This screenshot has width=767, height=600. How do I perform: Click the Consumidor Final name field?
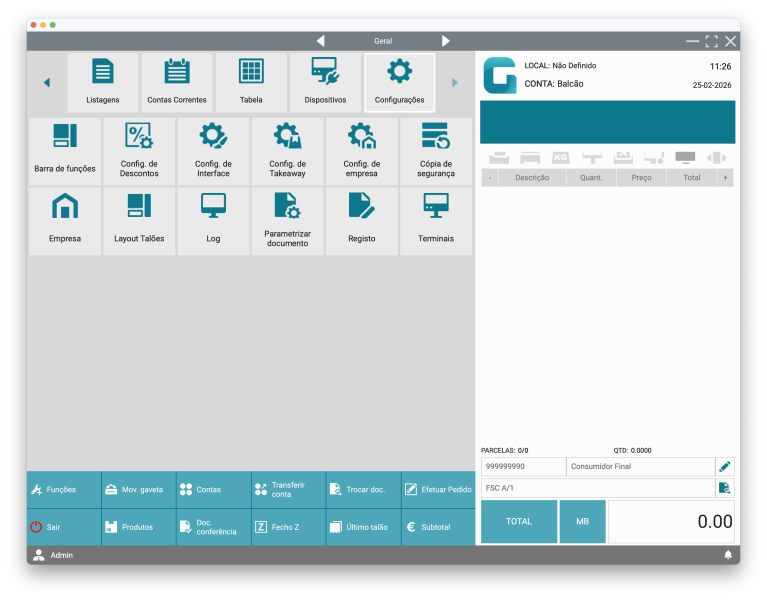click(639, 467)
